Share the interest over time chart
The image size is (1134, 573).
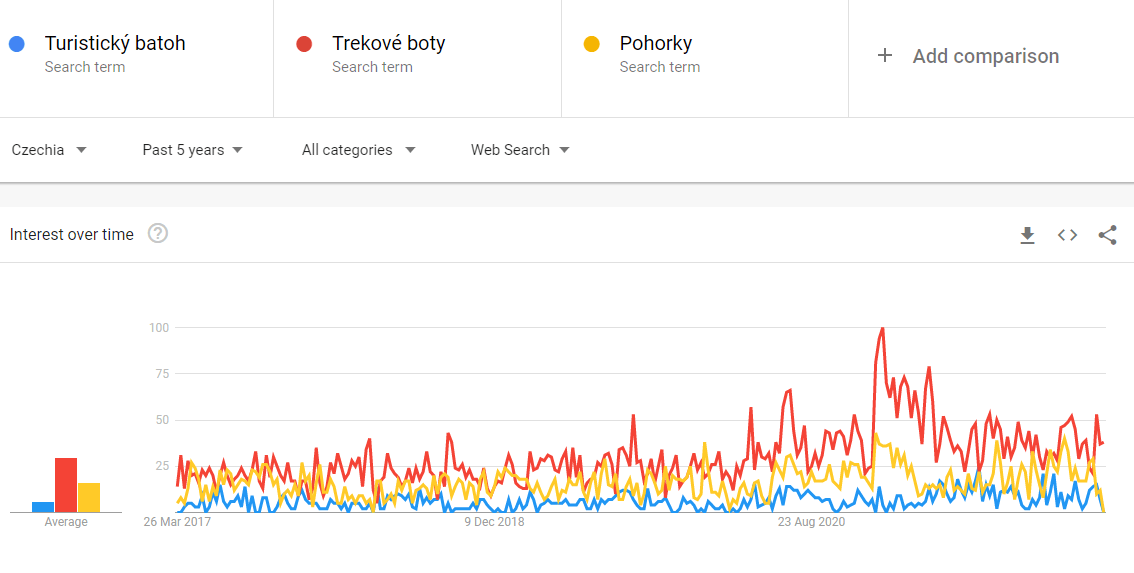pyautogui.click(x=1107, y=235)
